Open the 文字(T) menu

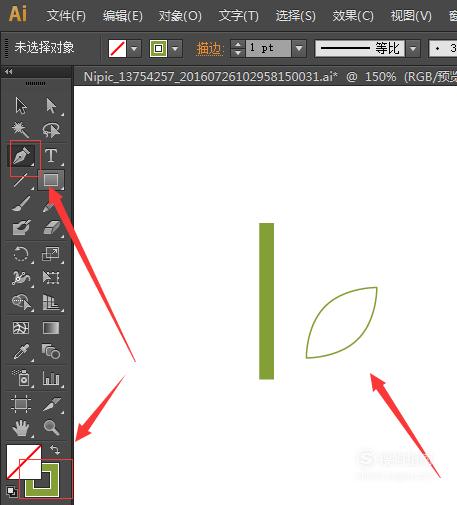pos(238,16)
